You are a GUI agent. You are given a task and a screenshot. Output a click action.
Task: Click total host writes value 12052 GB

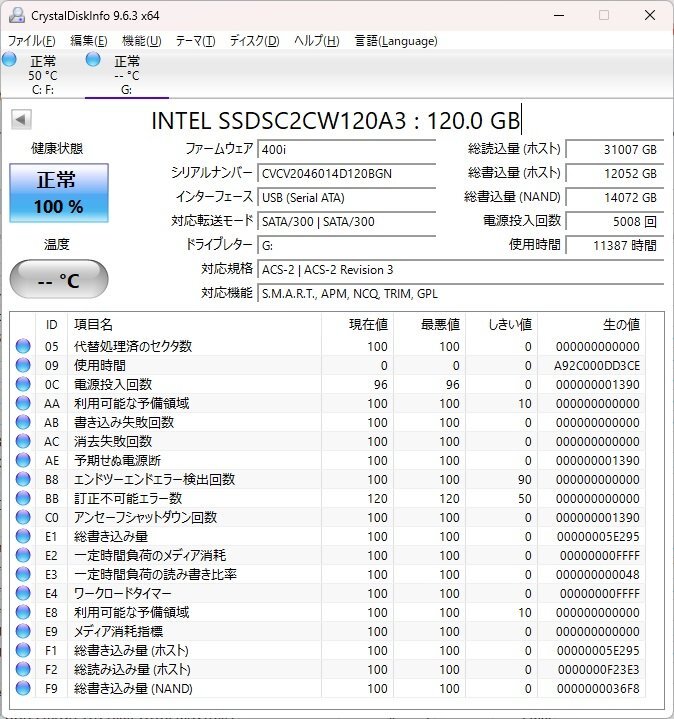tap(615, 174)
